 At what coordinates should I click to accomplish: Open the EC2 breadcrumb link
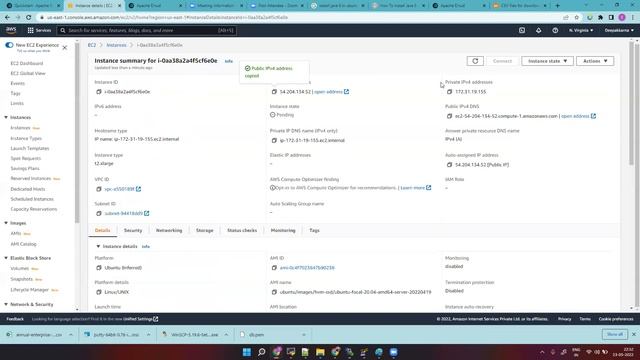(92, 45)
